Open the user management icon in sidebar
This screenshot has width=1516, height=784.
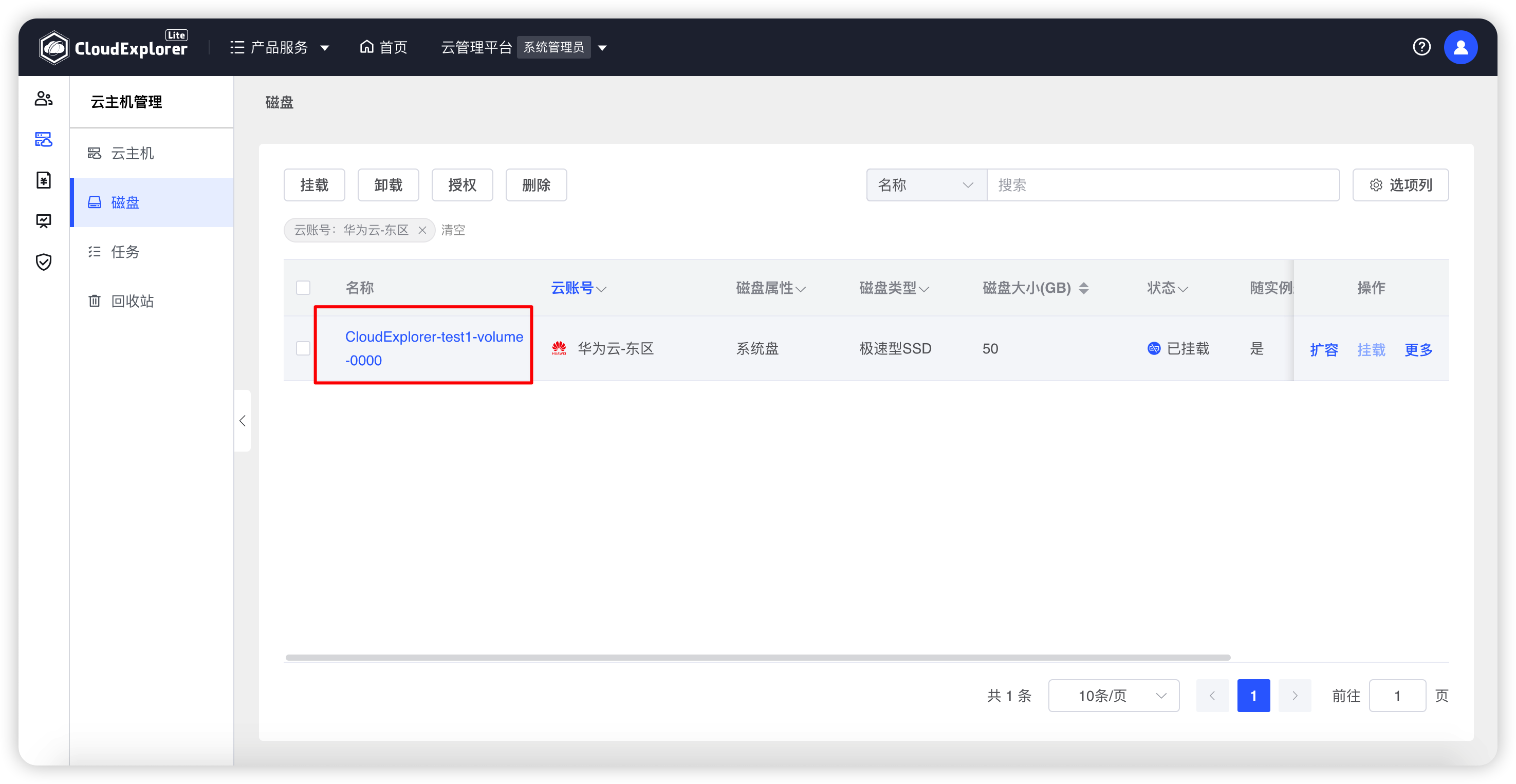click(44, 98)
